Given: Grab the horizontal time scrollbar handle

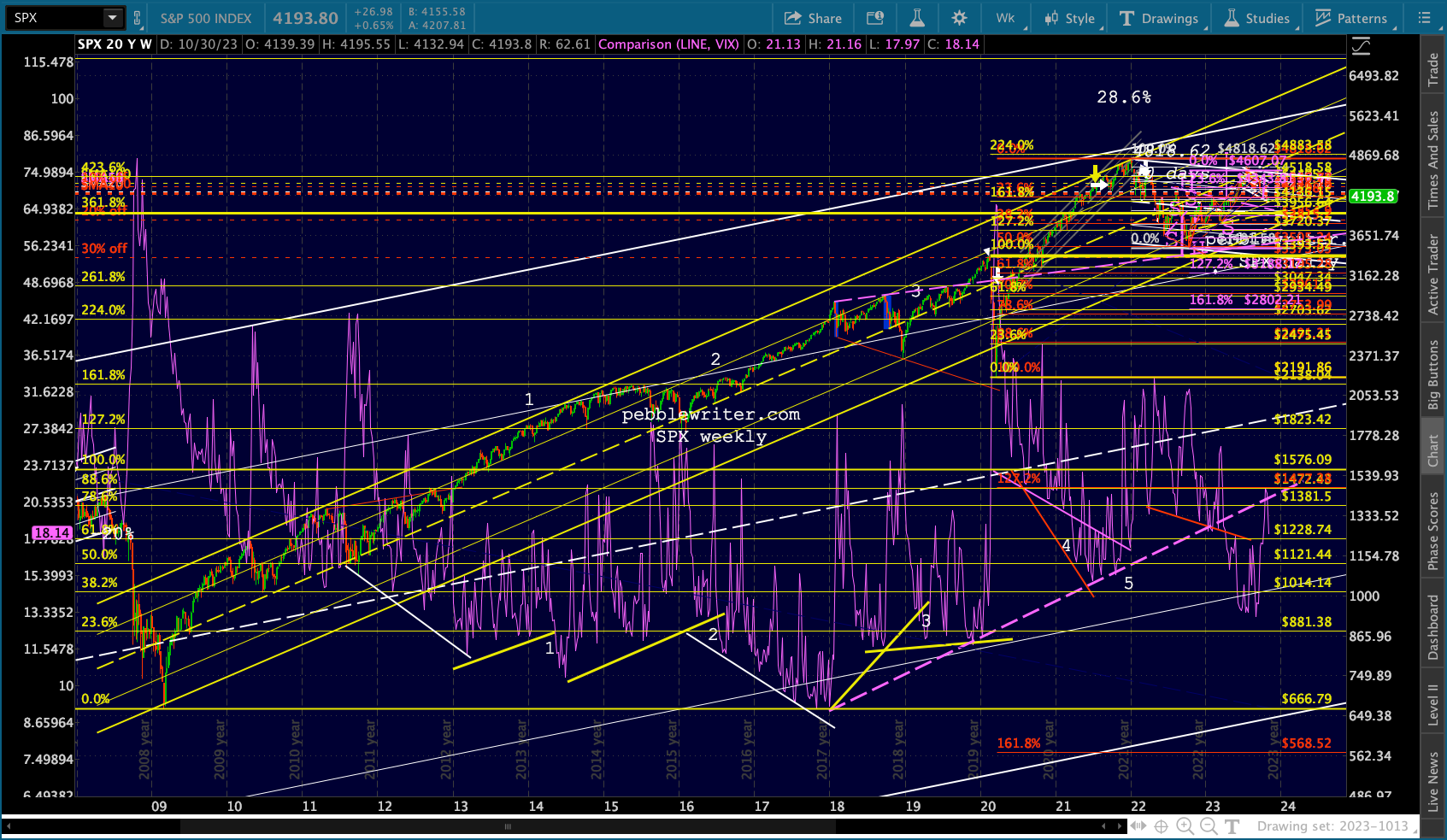Looking at the screenshot, I should click(508, 826).
